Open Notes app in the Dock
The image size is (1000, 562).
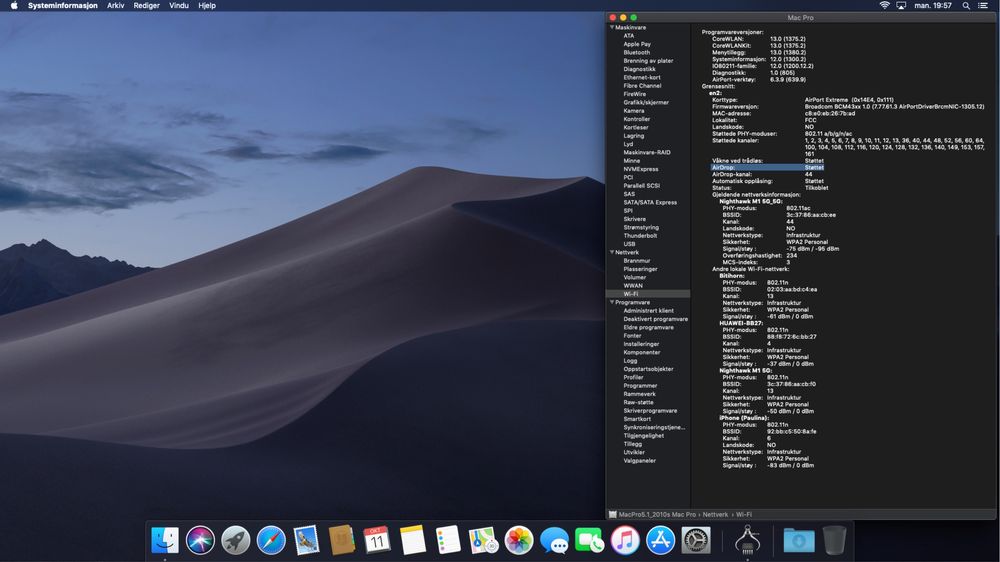tap(413, 540)
